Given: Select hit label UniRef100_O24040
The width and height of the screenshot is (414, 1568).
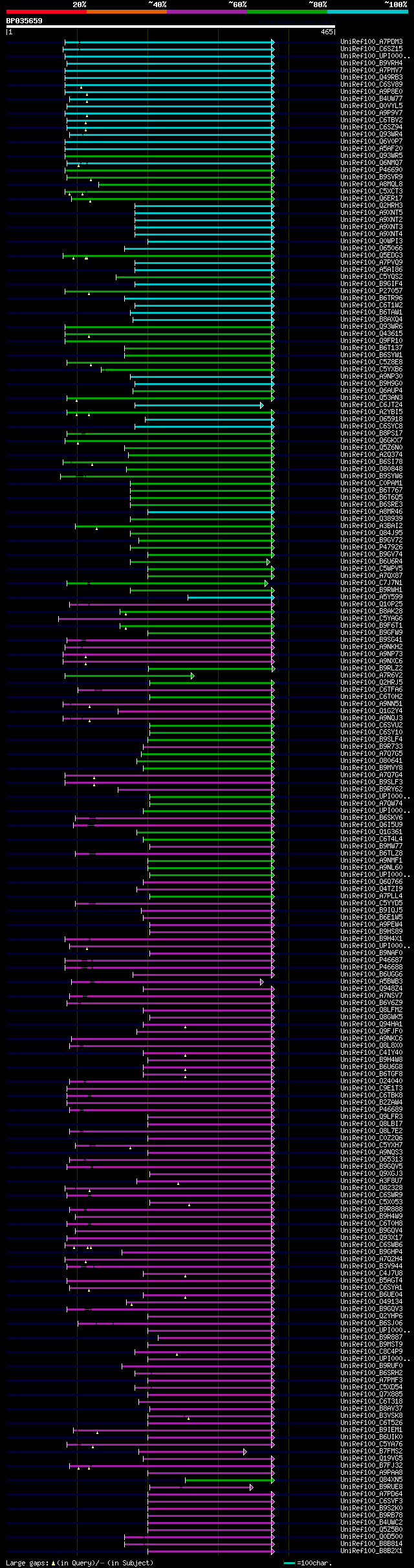Looking at the screenshot, I should [x=371, y=1081].
